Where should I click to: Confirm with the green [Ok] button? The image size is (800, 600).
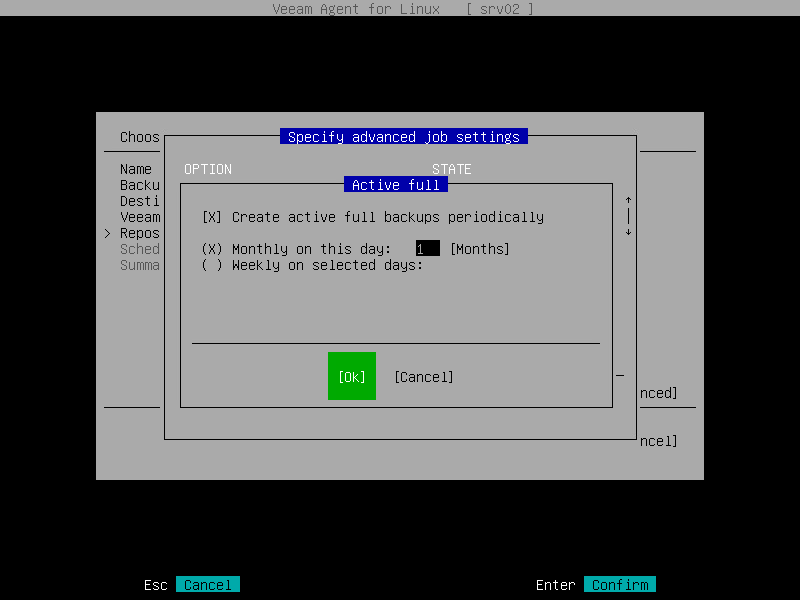[x=352, y=376]
